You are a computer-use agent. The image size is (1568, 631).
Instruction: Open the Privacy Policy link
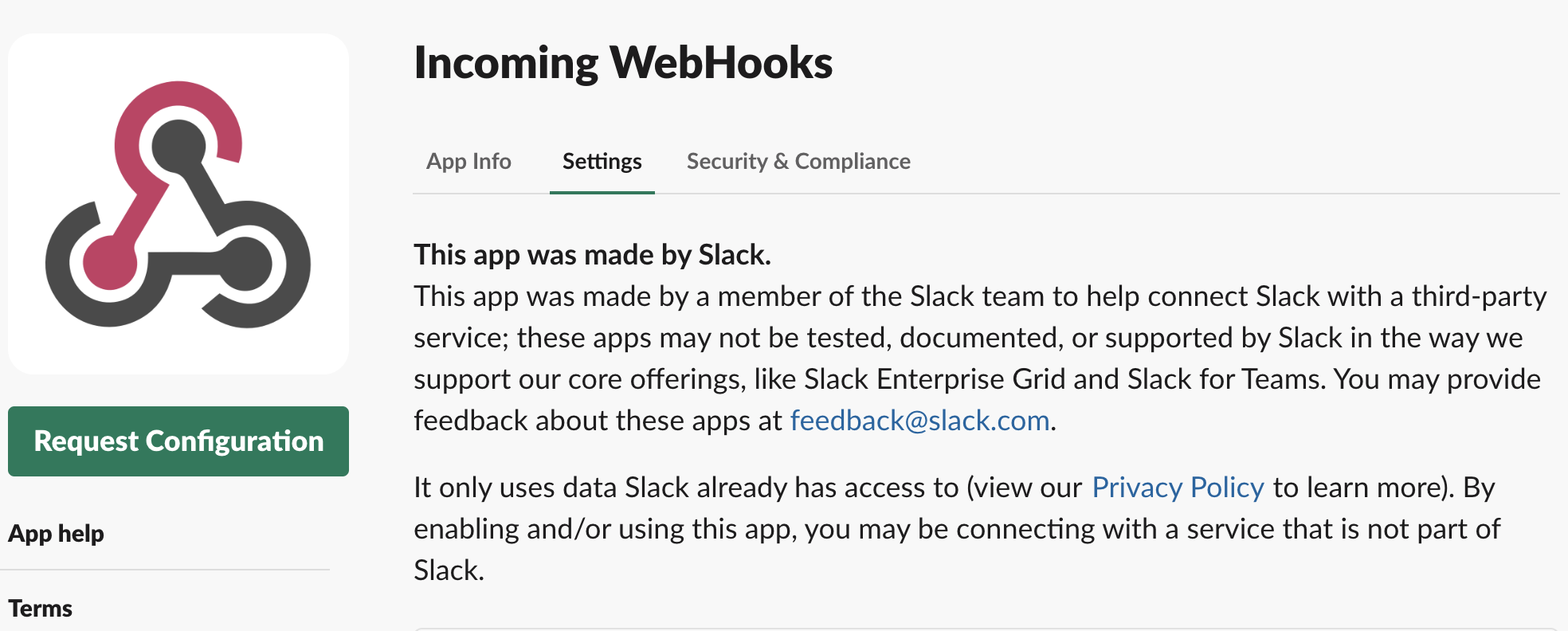click(1178, 487)
